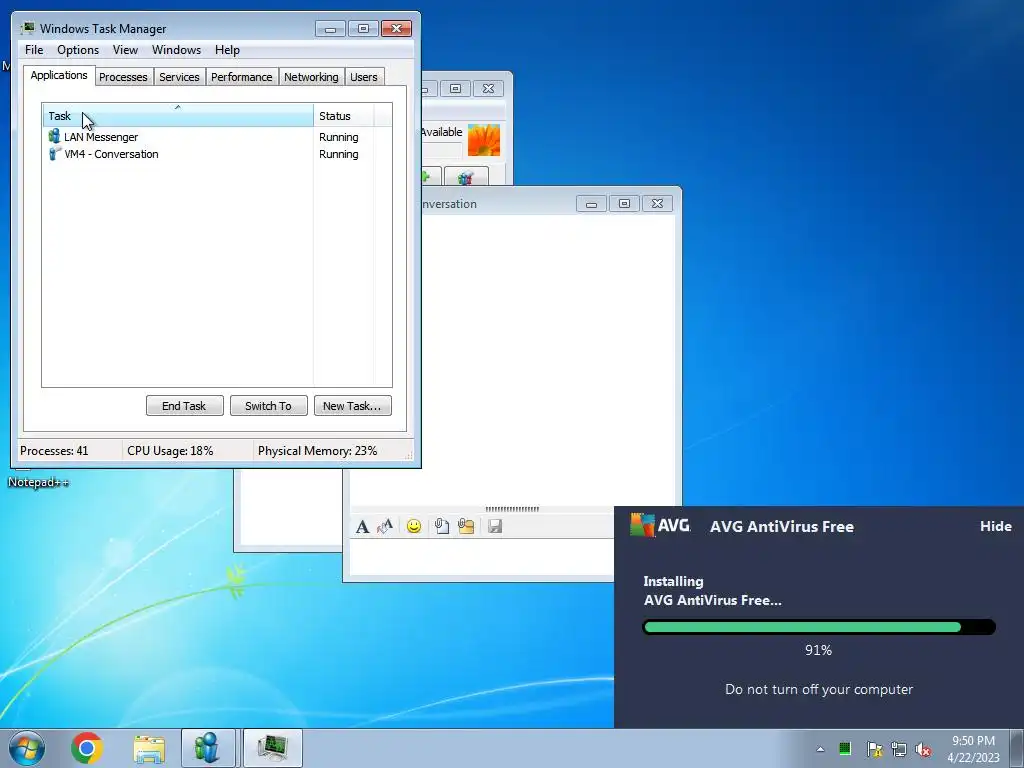
Task: Click the network tray icon
Action: (899, 749)
